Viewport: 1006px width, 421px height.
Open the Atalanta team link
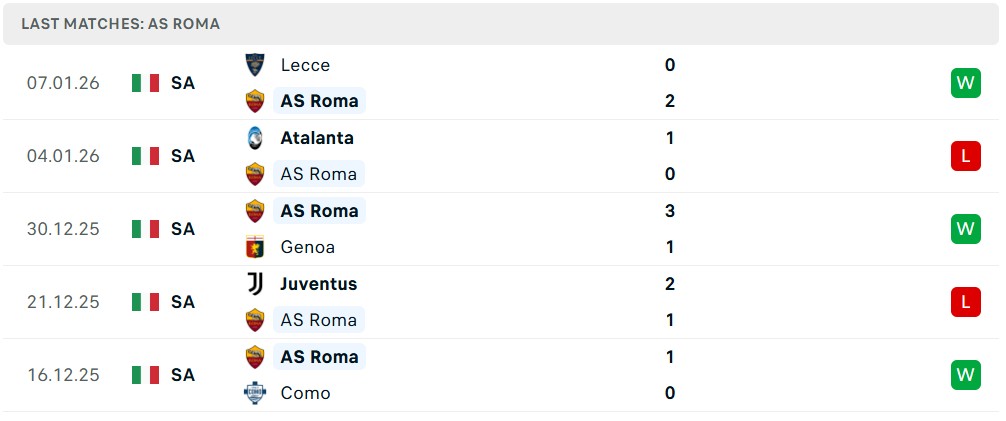pos(317,138)
